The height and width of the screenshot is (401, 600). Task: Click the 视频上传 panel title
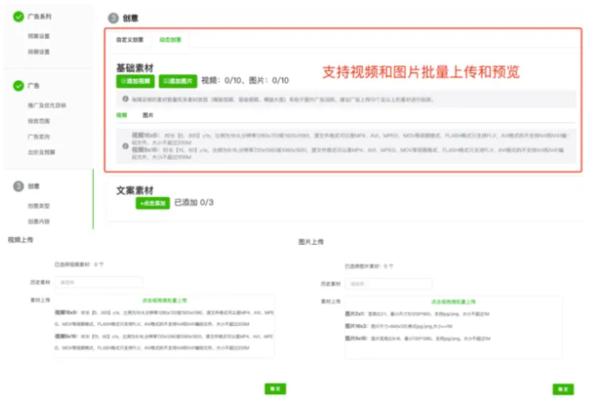pos(20,240)
